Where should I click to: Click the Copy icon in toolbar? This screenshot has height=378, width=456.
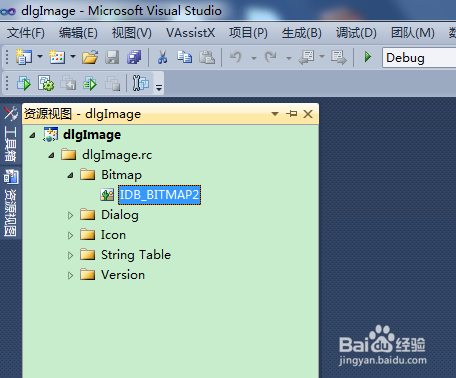(x=184, y=57)
